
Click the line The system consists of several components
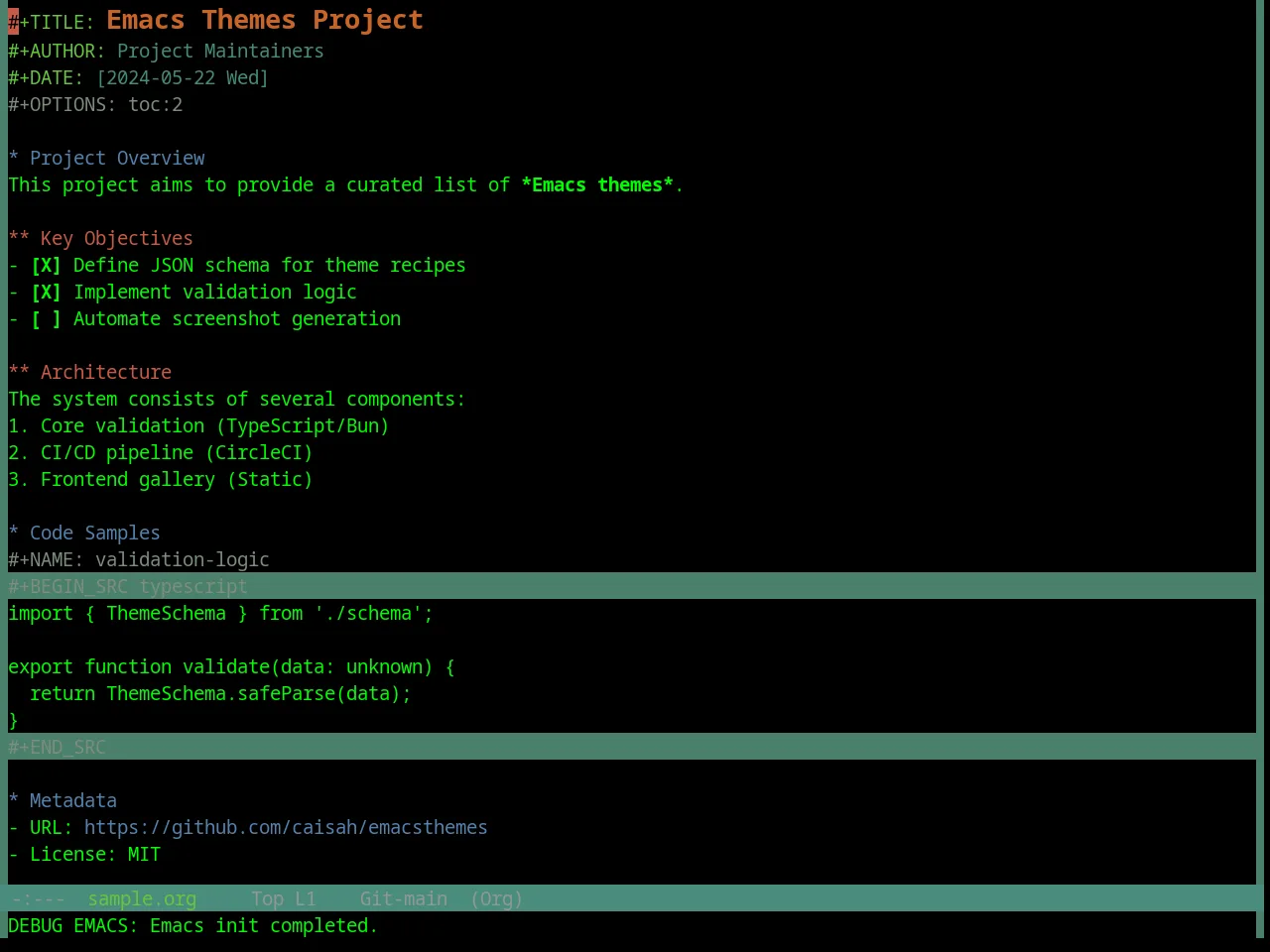[237, 400]
